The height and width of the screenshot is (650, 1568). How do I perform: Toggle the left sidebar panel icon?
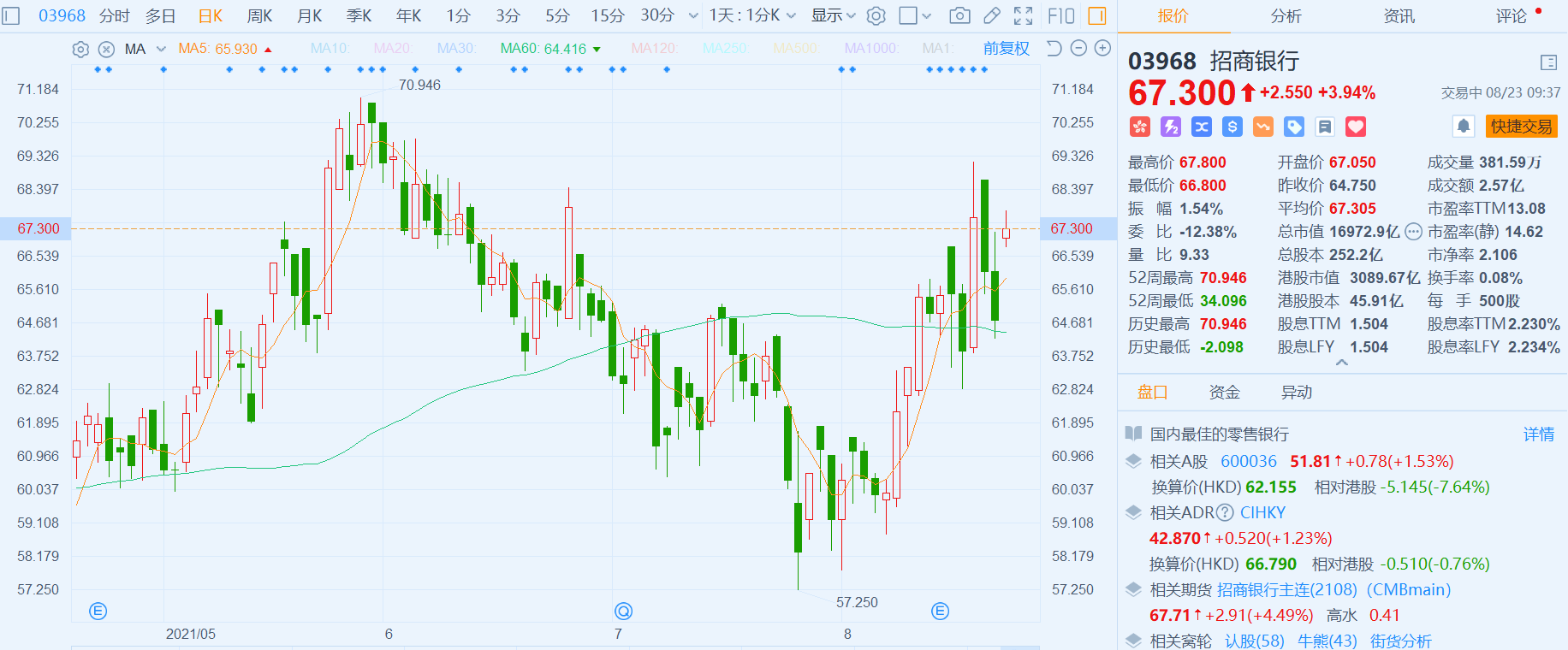pyautogui.click(x=11, y=15)
